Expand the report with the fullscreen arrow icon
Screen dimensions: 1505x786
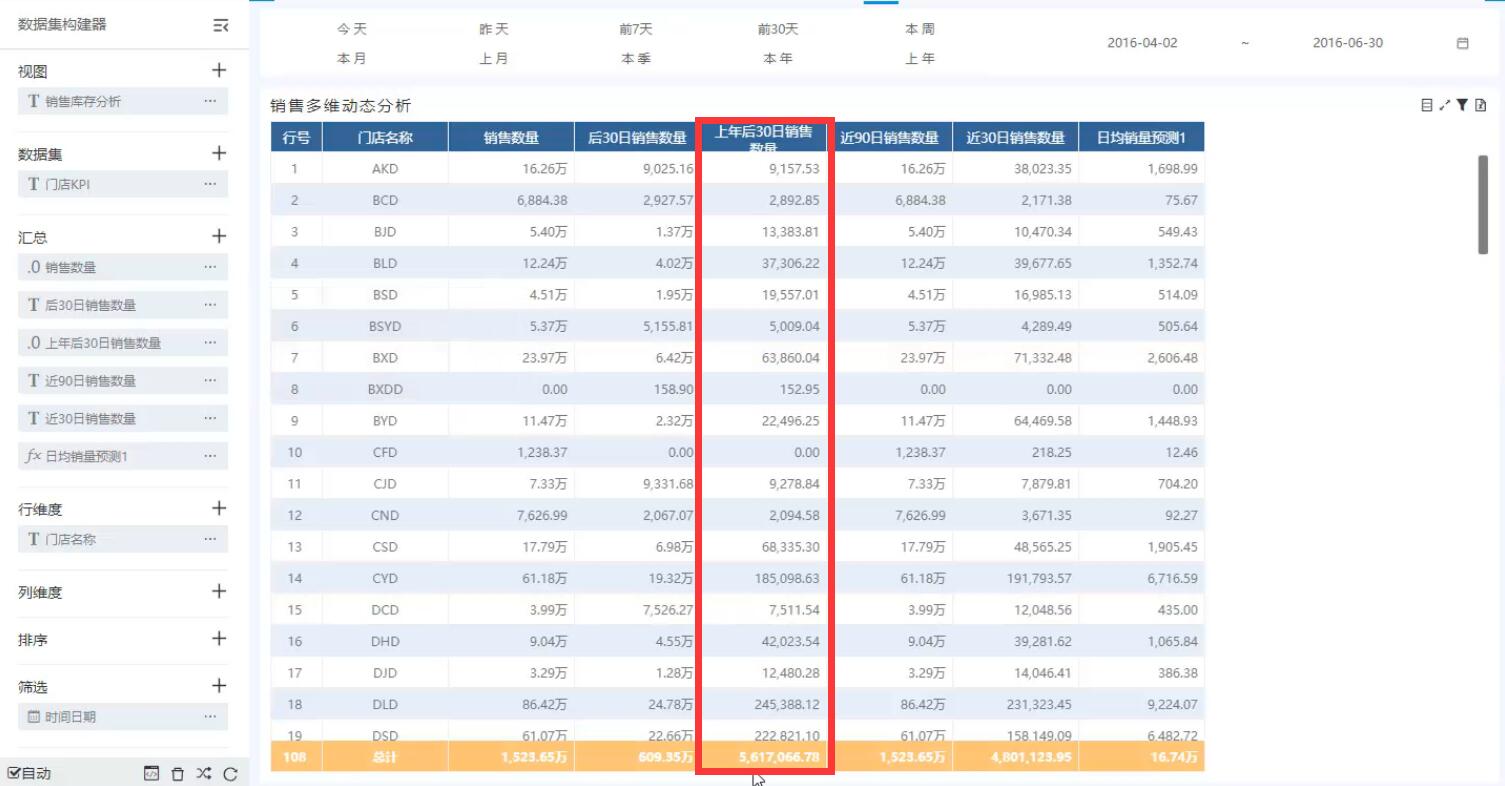pos(1445,105)
